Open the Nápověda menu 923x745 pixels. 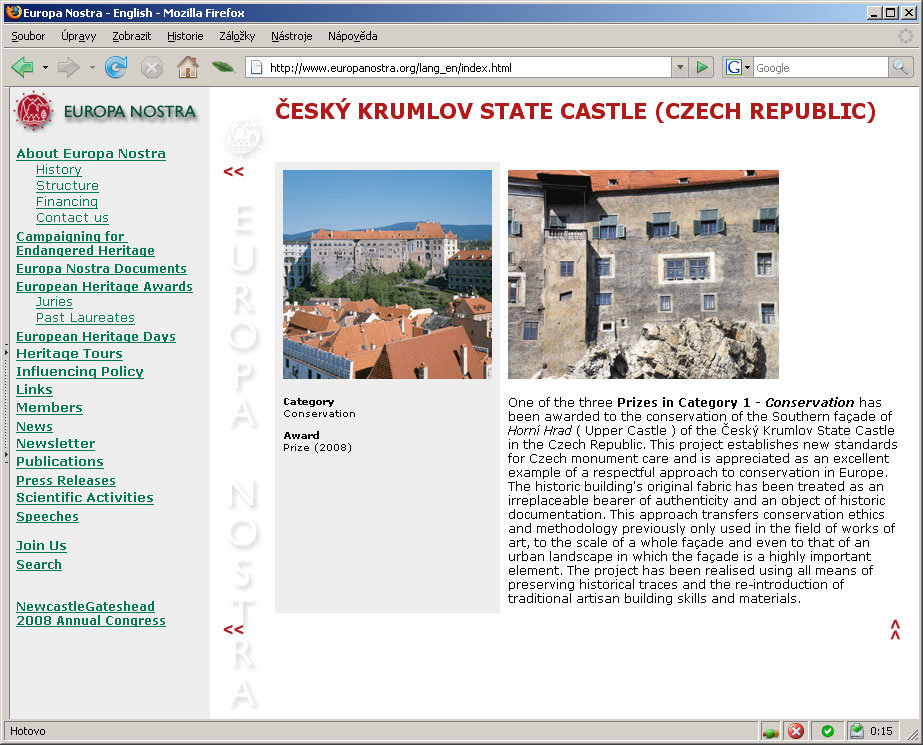point(353,36)
